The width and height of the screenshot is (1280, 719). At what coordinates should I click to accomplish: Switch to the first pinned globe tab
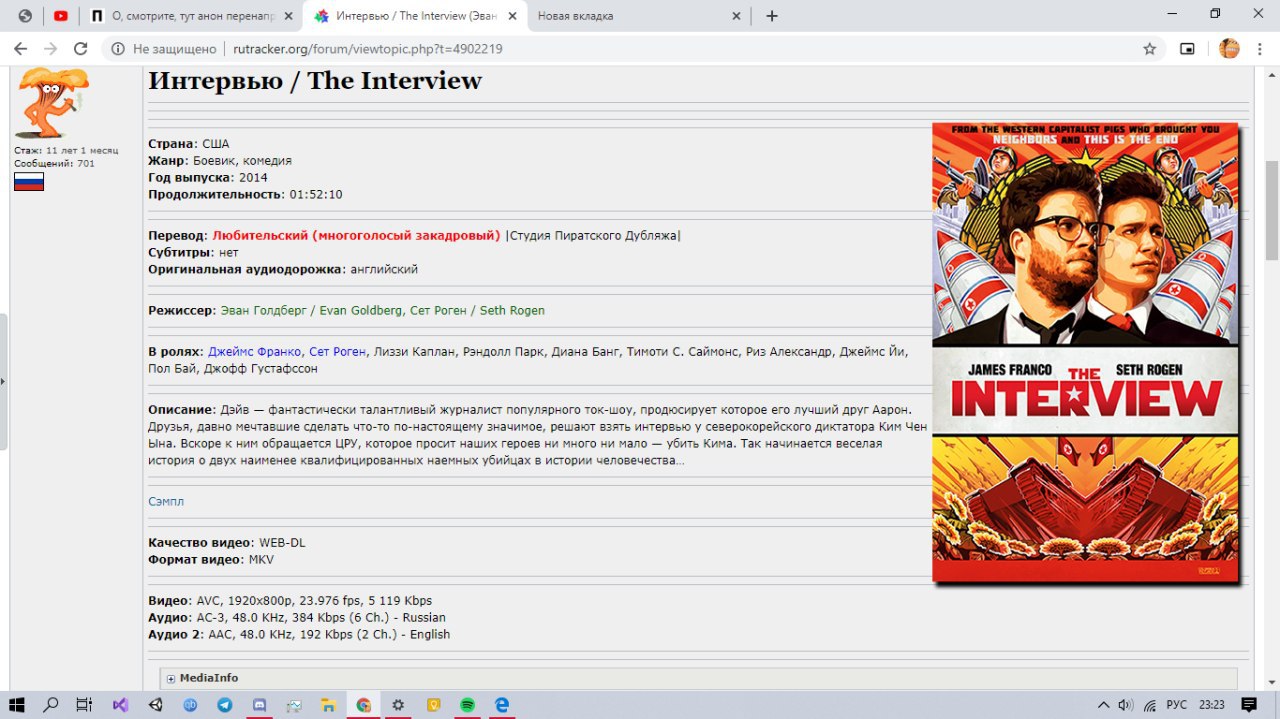pos(25,16)
